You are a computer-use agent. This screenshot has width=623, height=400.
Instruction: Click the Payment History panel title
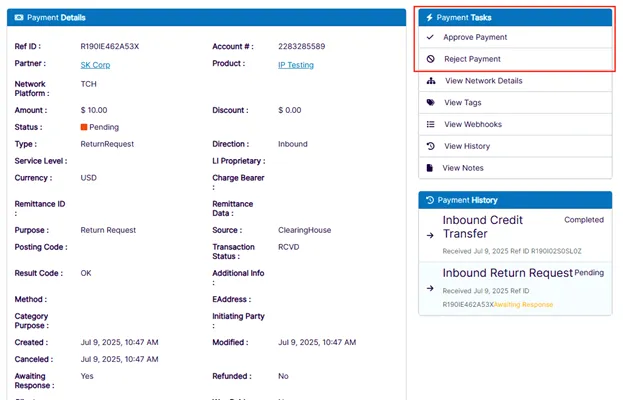point(467,200)
